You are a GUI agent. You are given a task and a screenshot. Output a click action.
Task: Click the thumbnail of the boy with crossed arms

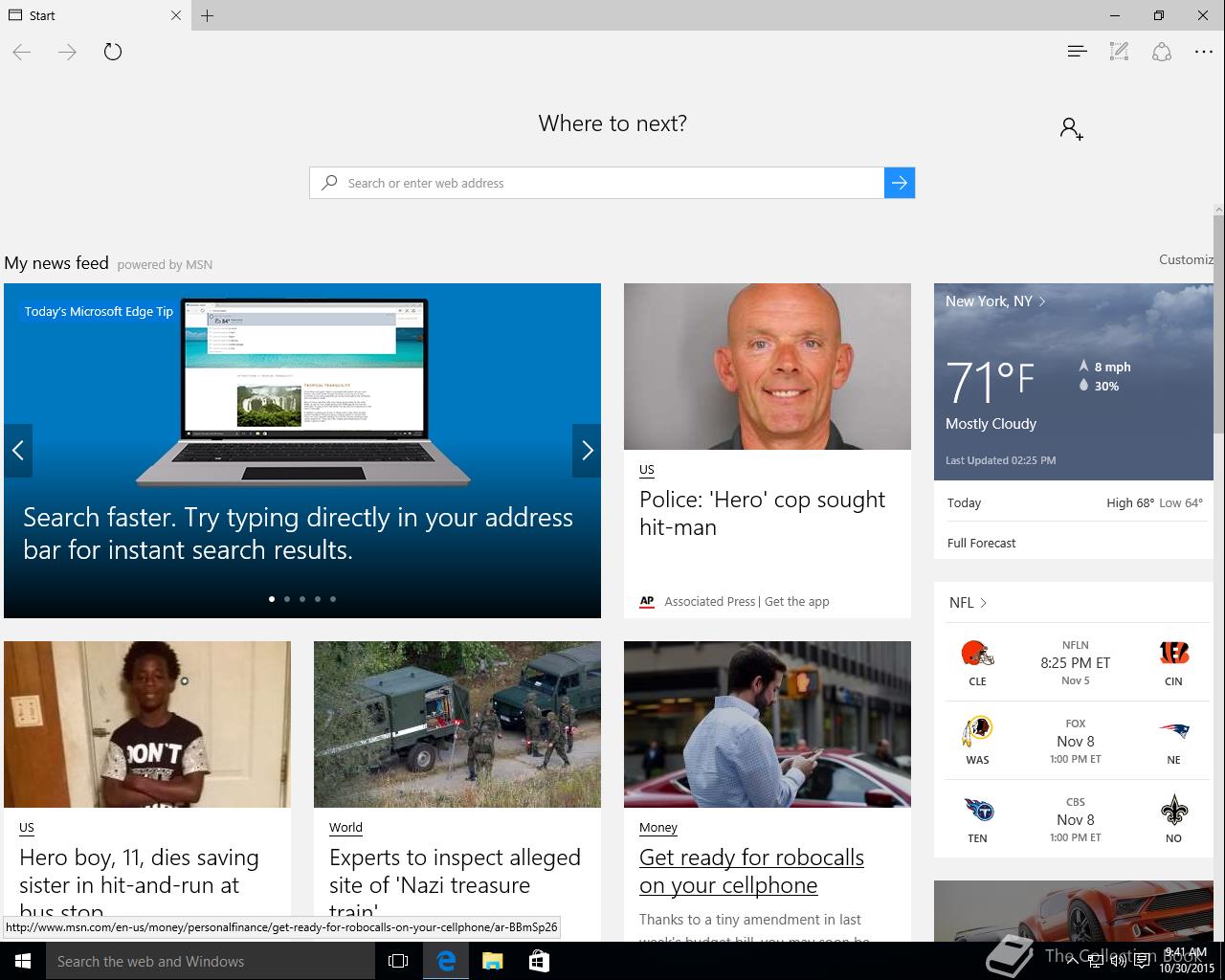[147, 724]
